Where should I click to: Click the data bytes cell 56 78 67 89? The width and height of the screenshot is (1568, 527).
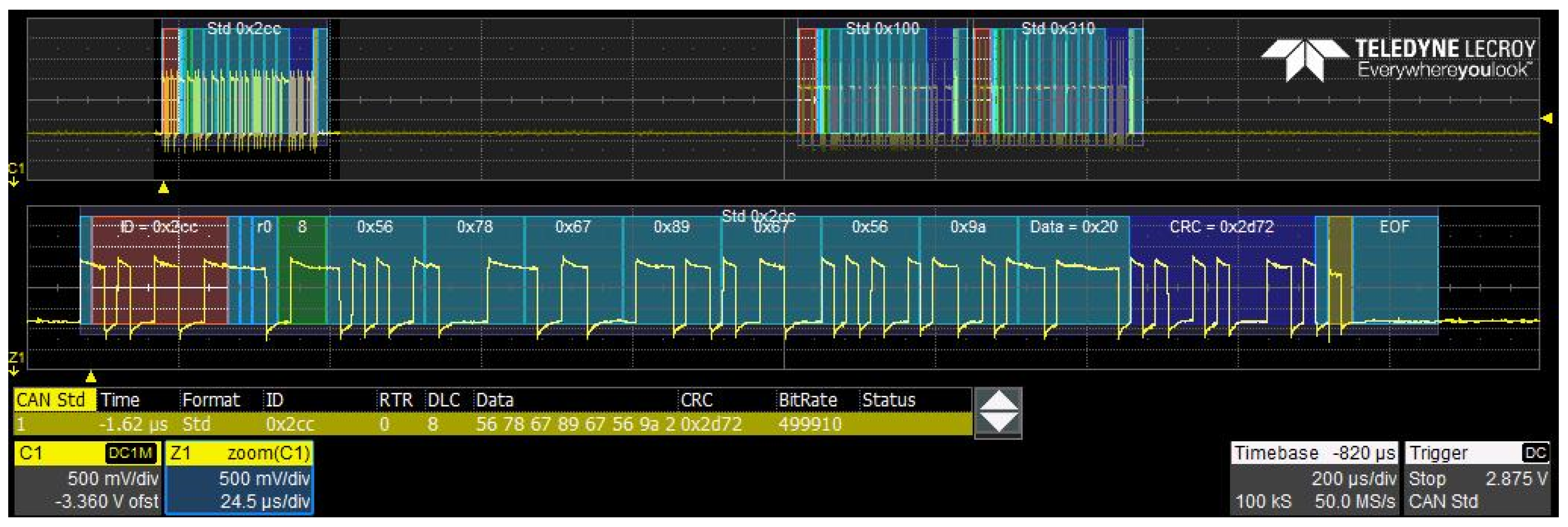[576, 424]
